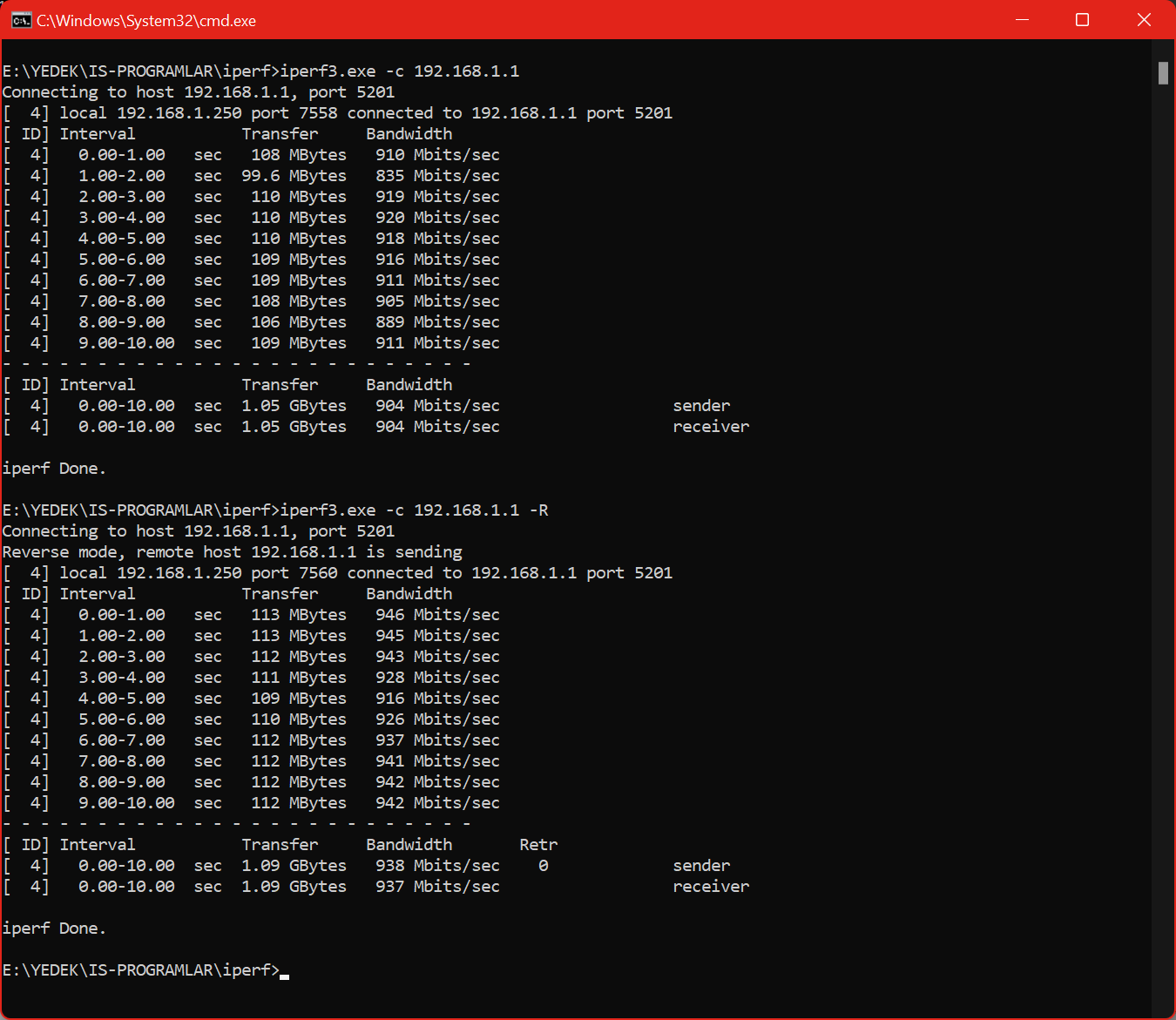Click the '916 Mbits/sec' value in reverse test

click(x=438, y=699)
